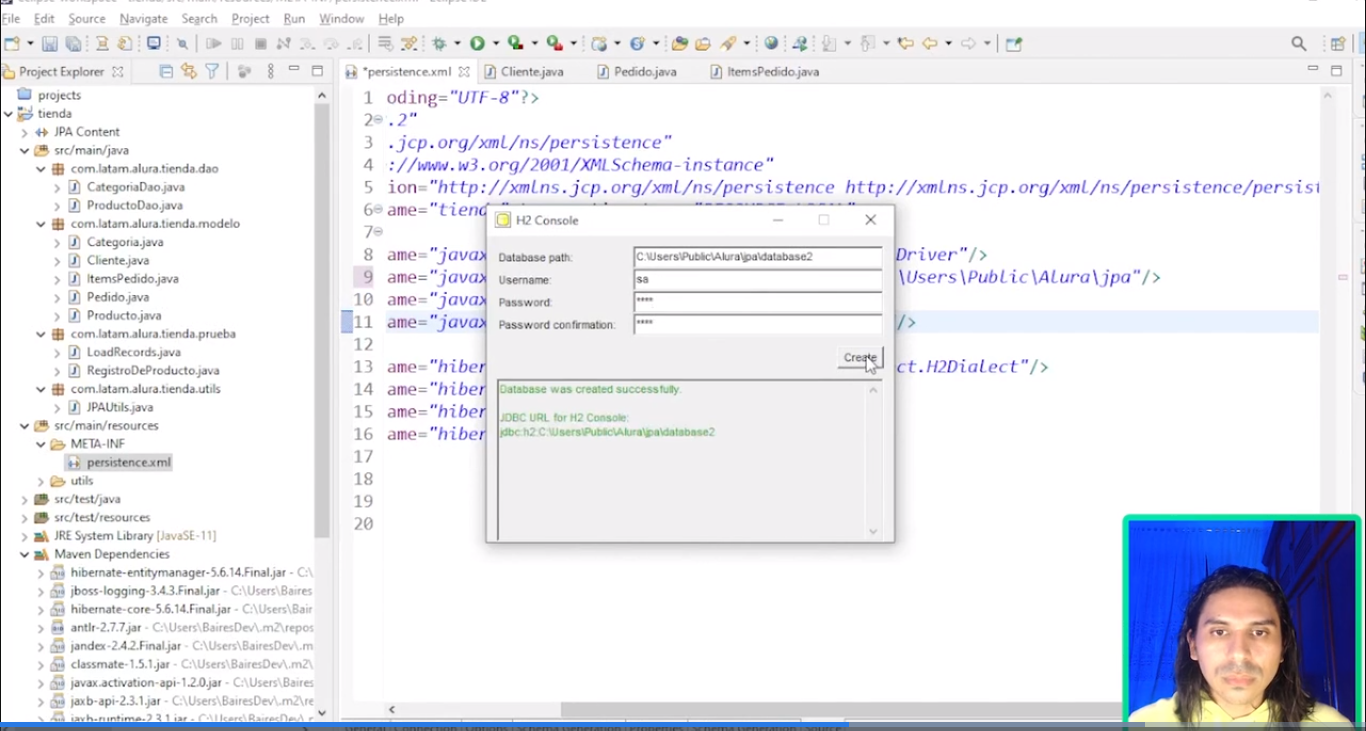Open the Project menu

pyautogui.click(x=250, y=18)
